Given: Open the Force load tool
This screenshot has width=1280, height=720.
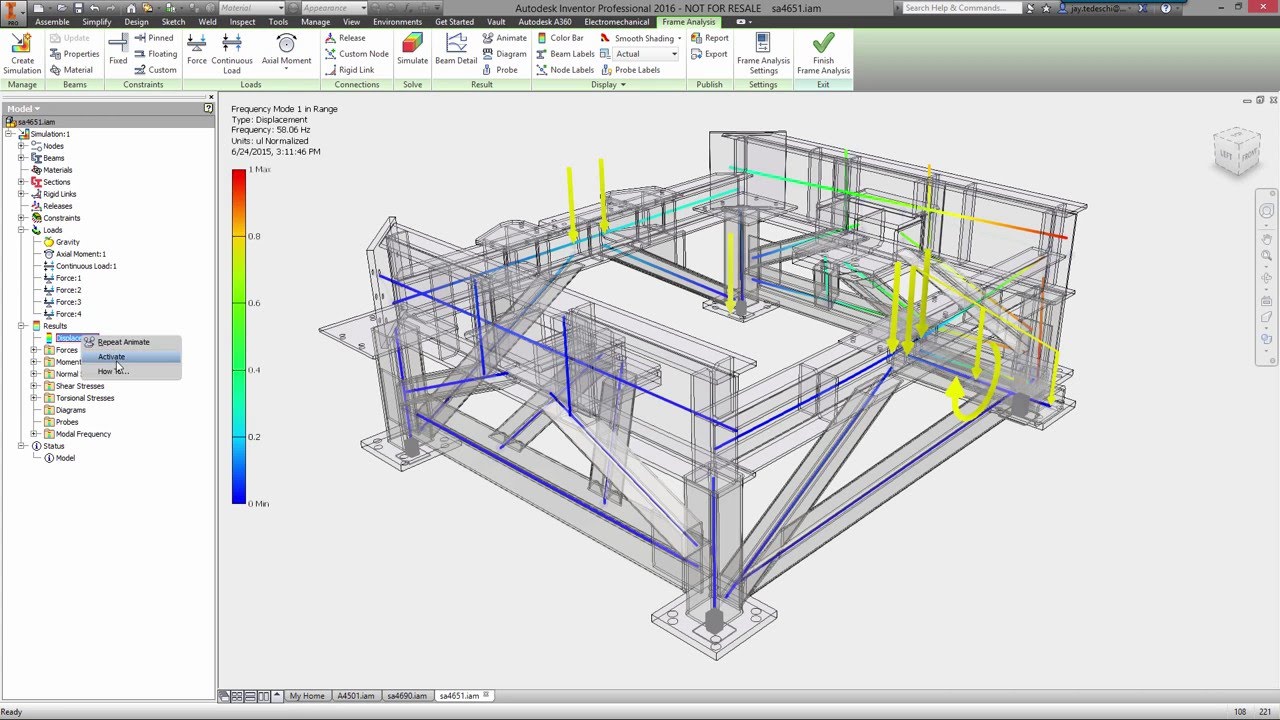Looking at the screenshot, I should (x=196, y=50).
